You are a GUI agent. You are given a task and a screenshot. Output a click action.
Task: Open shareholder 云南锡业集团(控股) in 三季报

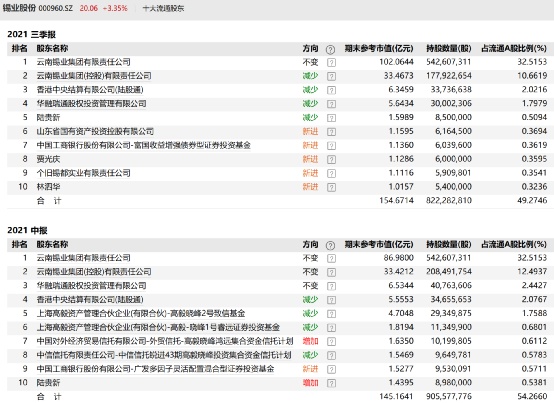coord(94,76)
